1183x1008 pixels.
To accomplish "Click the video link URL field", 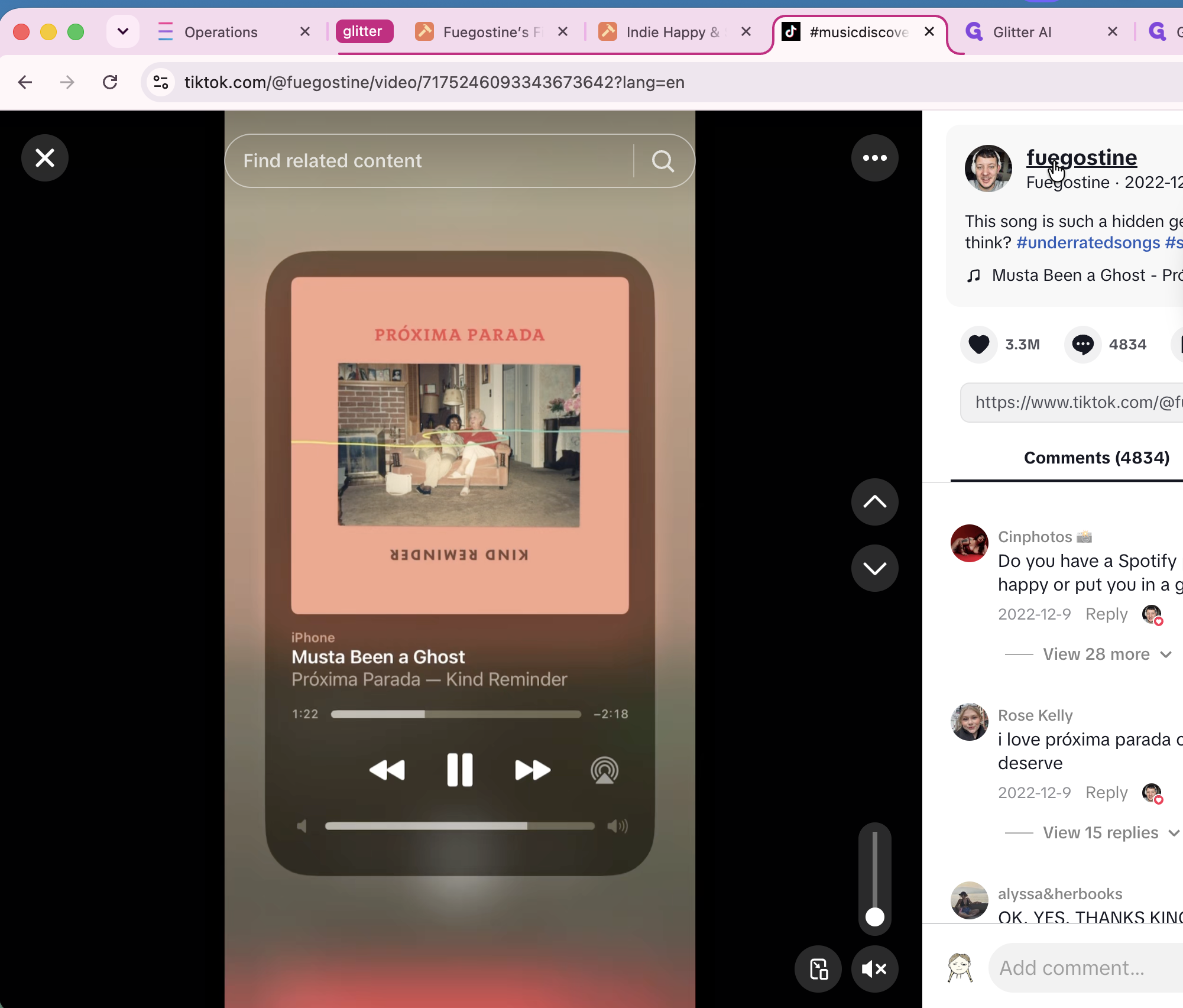I will pos(1071,402).
